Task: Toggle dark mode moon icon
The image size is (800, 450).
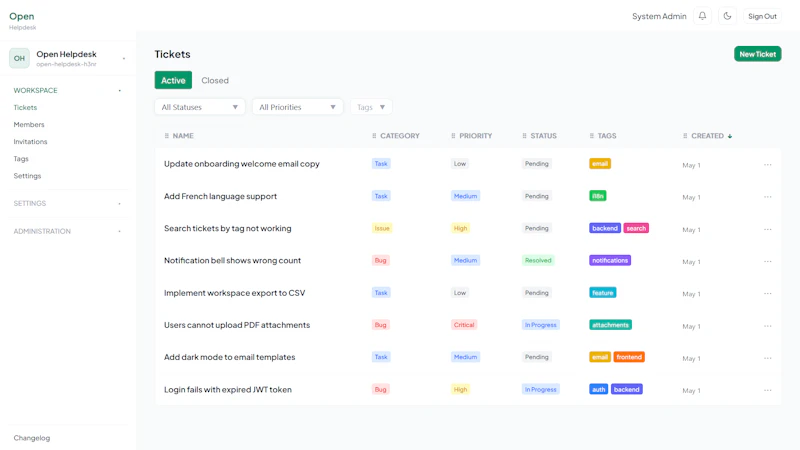Action: (x=727, y=16)
